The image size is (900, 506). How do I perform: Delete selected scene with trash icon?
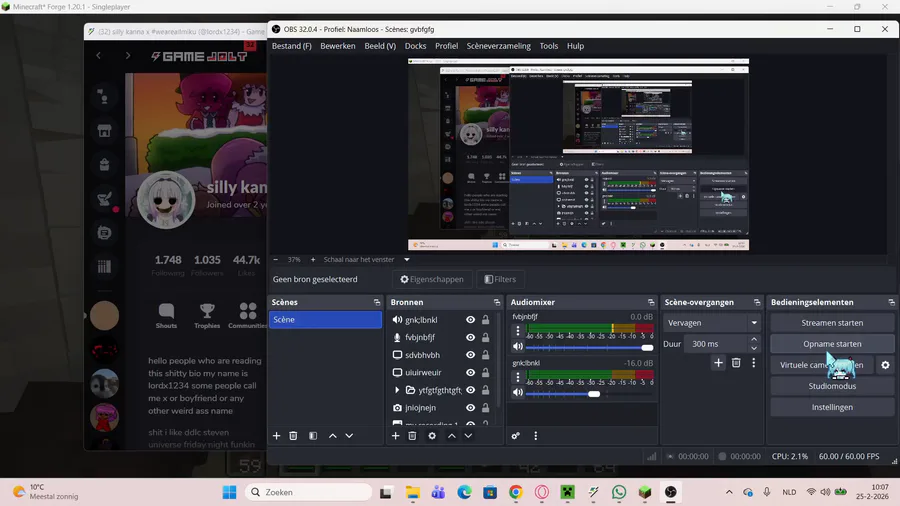293,436
